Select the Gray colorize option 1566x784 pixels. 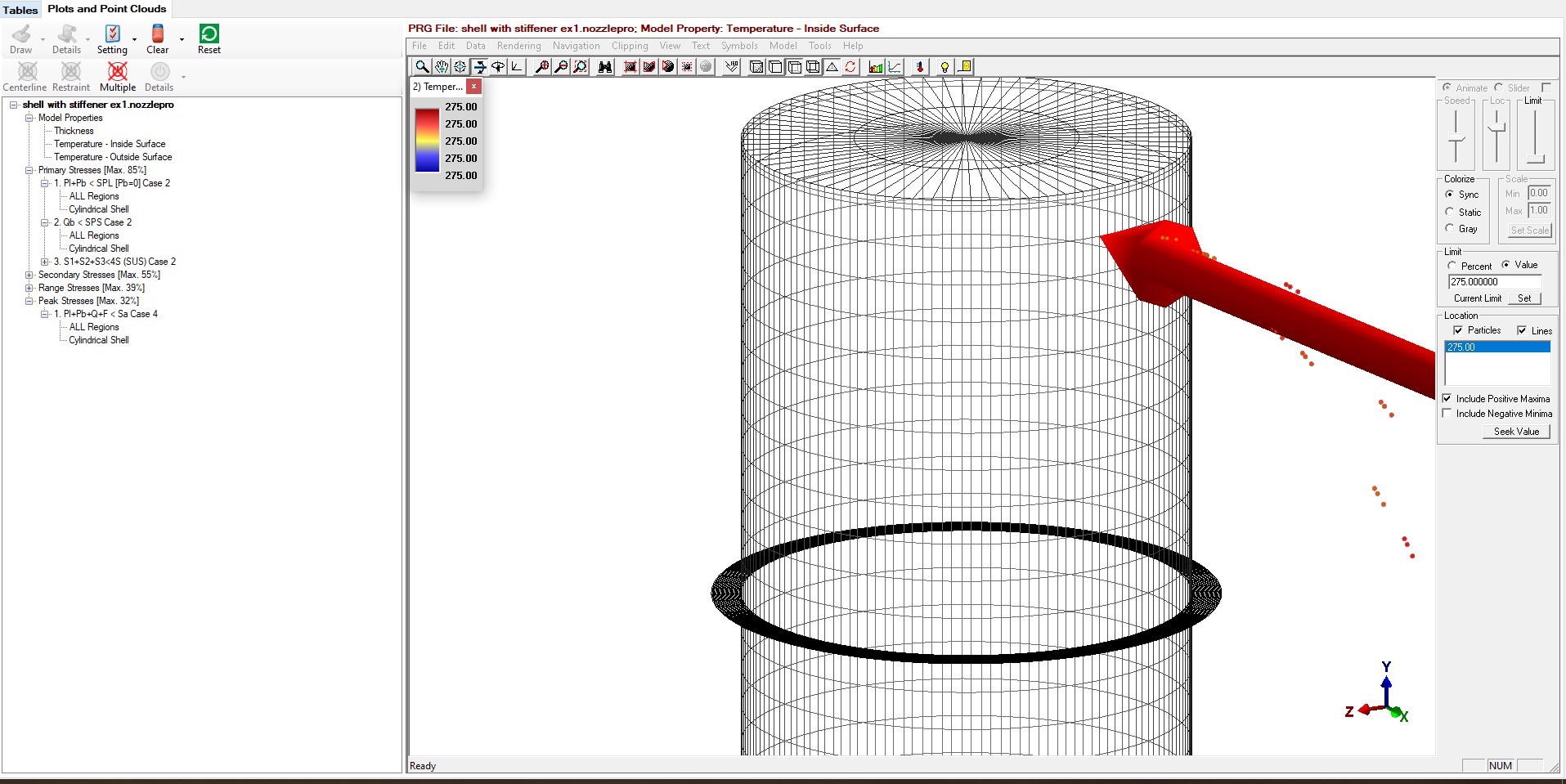1450,229
